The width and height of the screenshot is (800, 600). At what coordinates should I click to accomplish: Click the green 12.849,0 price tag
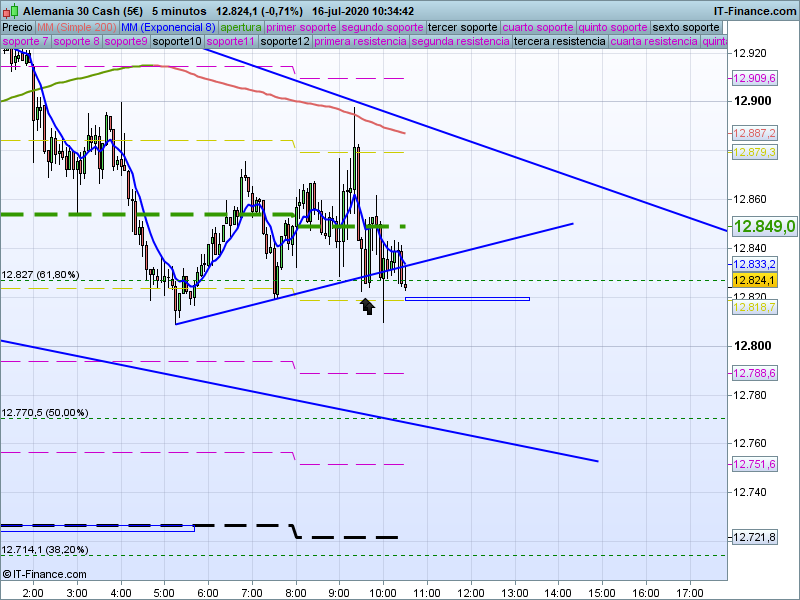tap(764, 227)
